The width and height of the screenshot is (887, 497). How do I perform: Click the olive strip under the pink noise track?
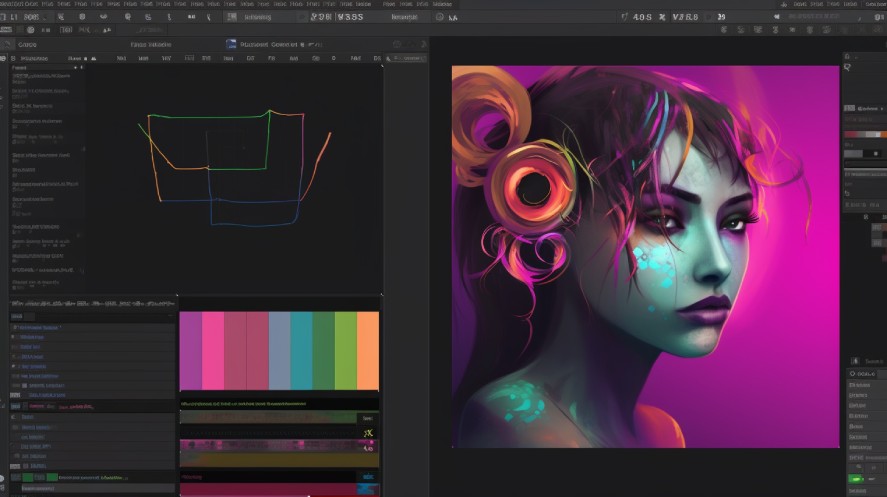pos(279,459)
